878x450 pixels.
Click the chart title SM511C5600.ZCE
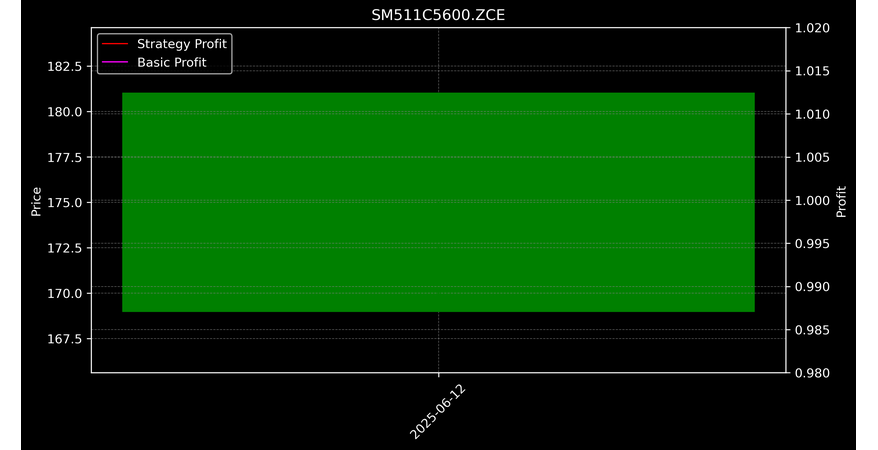pos(438,15)
